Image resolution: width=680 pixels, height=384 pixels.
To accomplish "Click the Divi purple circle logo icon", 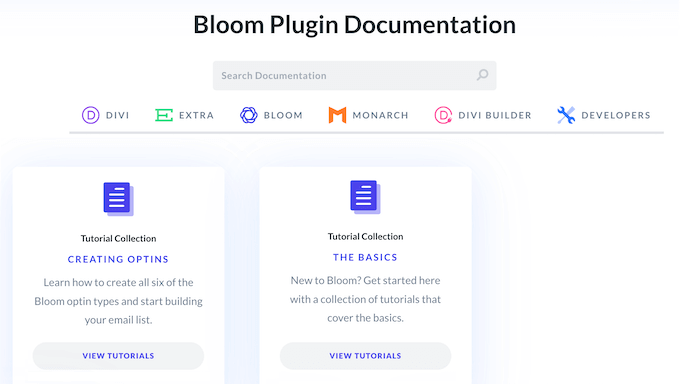I will point(91,115).
